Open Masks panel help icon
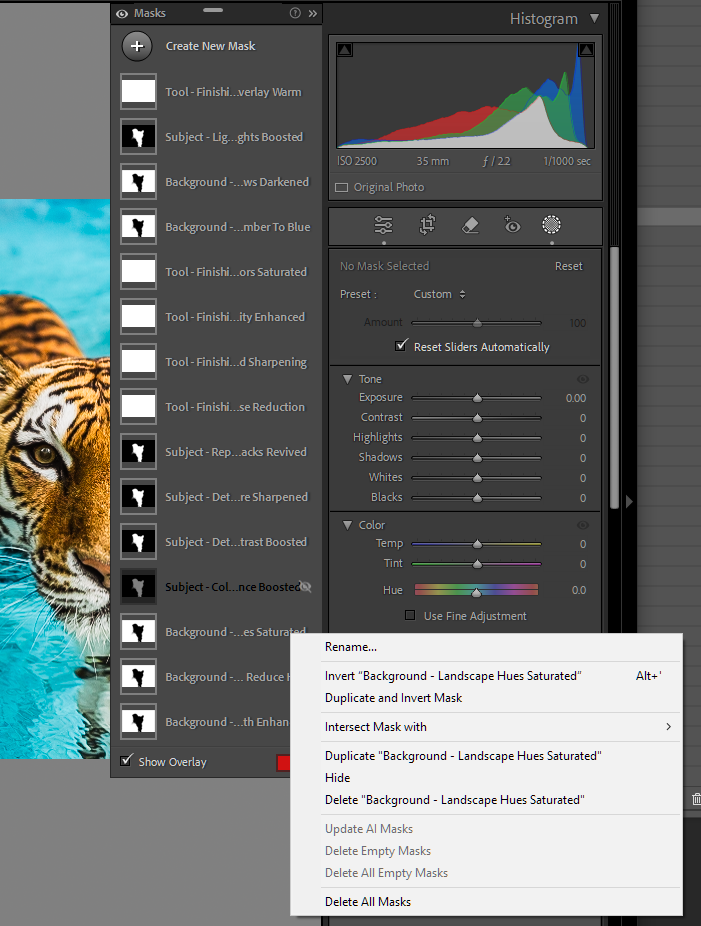Screen dimensions: 701x926 pyautogui.click(x=295, y=14)
